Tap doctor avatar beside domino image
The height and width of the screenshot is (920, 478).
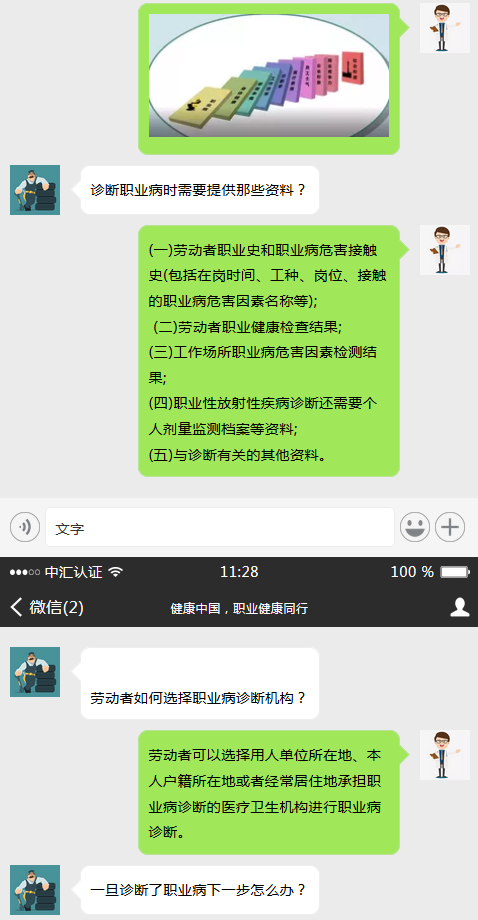[445, 28]
